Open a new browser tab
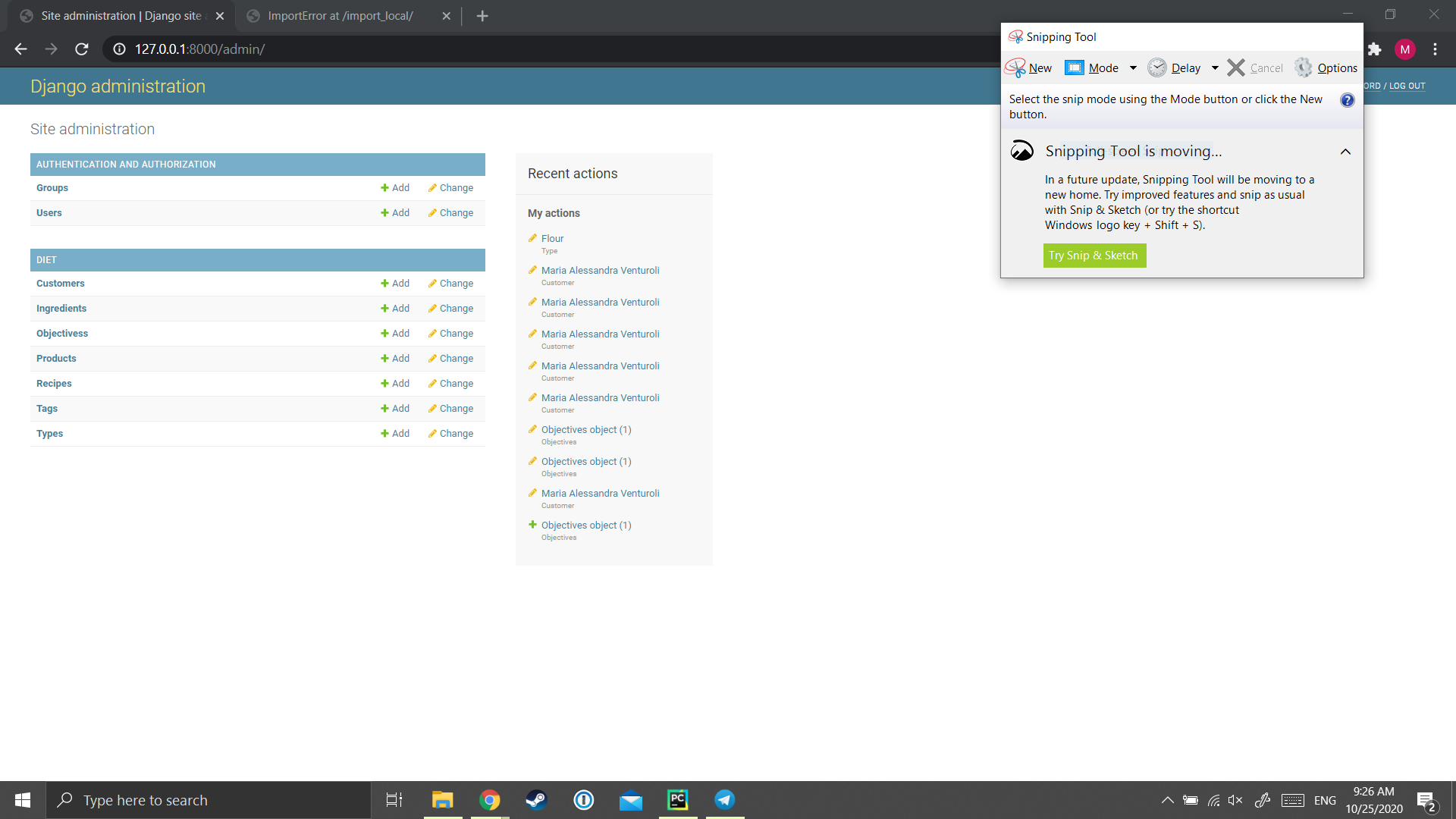The width and height of the screenshot is (1456, 819). [482, 16]
